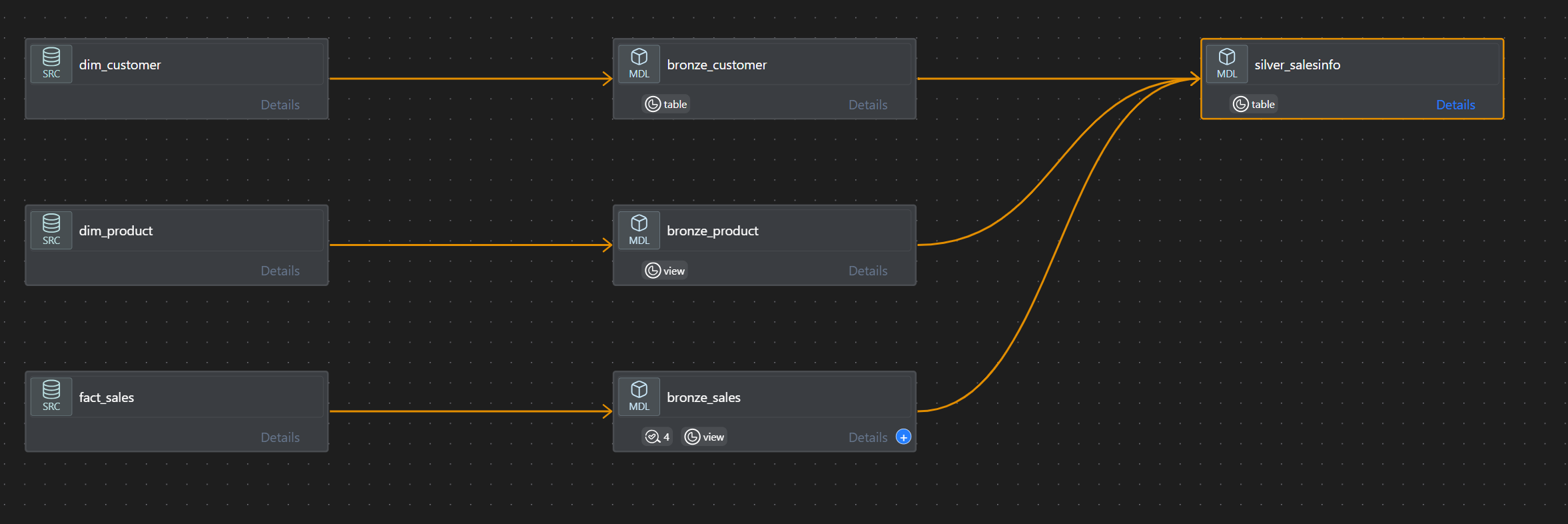The width and height of the screenshot is (1568, 524).
Task: Open Details on the fact_sales source
Action: tap(280, 437)
